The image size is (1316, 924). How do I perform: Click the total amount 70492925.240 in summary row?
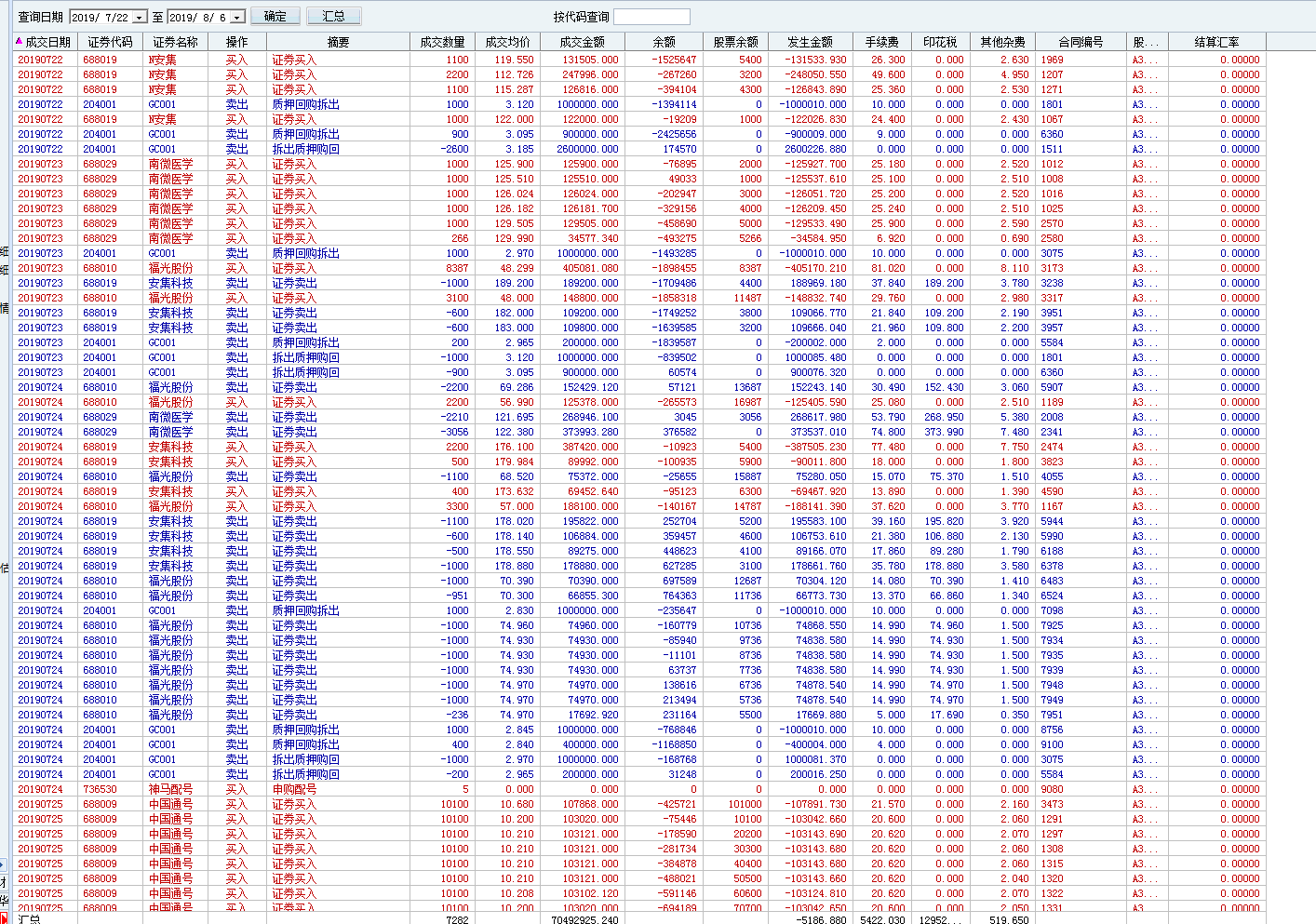[584, 919]
